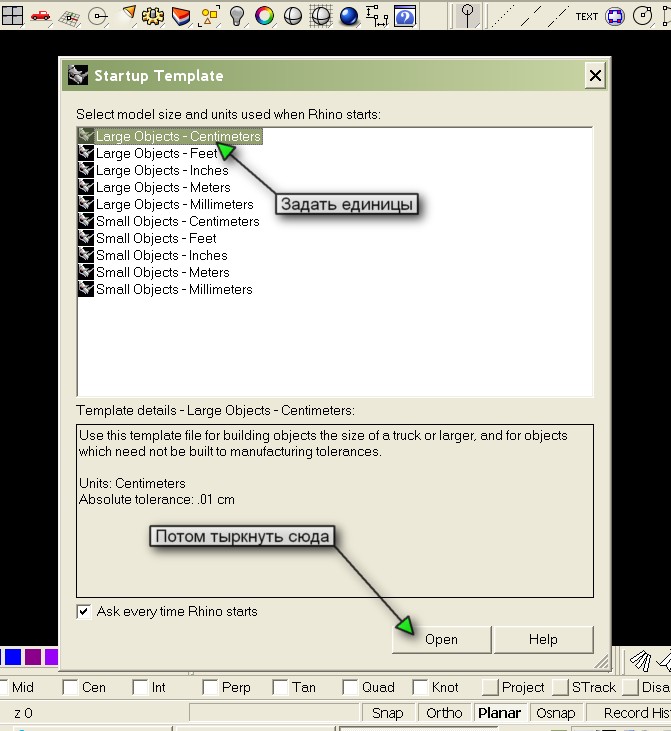Image resolution: width=671 pixels, height=731 pixels.
Task: Select the dotted line tool
Action: pos(503,15)
